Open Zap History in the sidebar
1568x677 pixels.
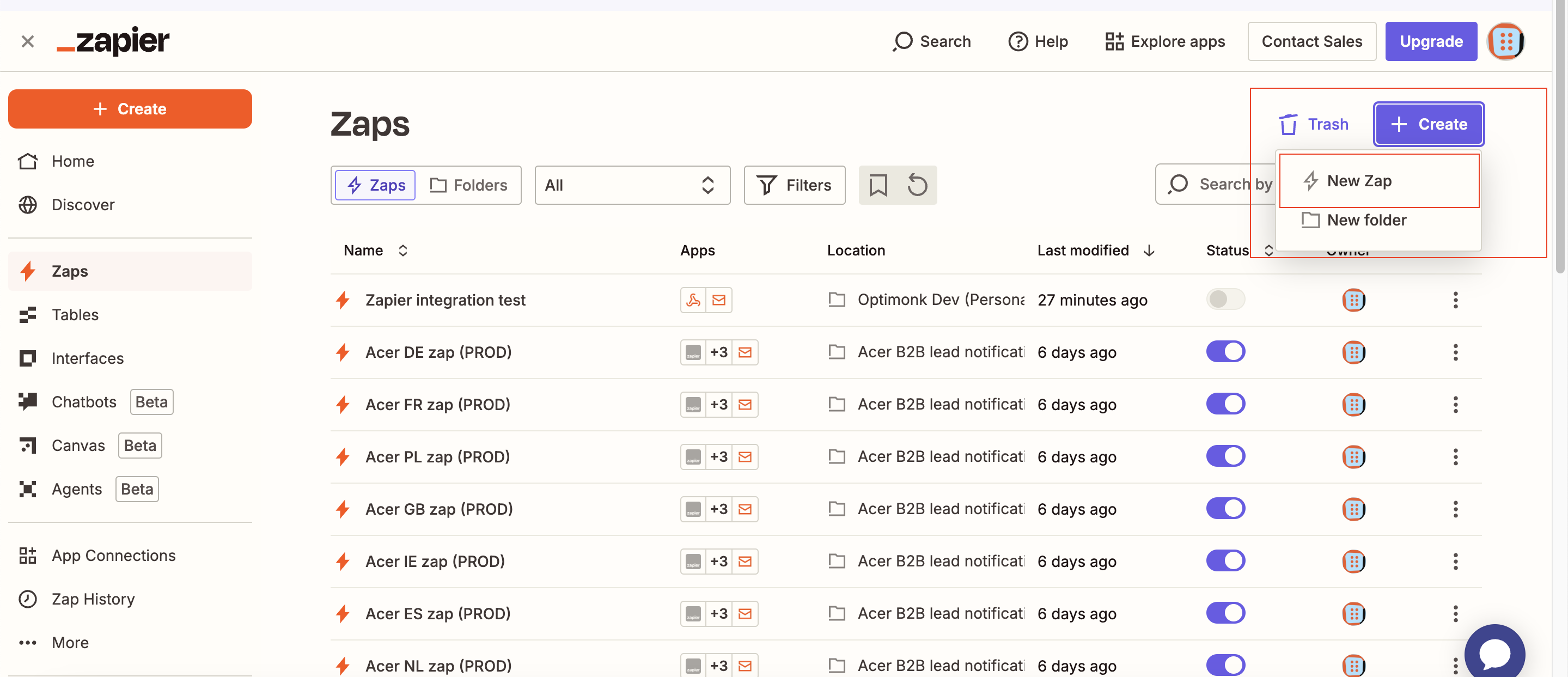130,600
